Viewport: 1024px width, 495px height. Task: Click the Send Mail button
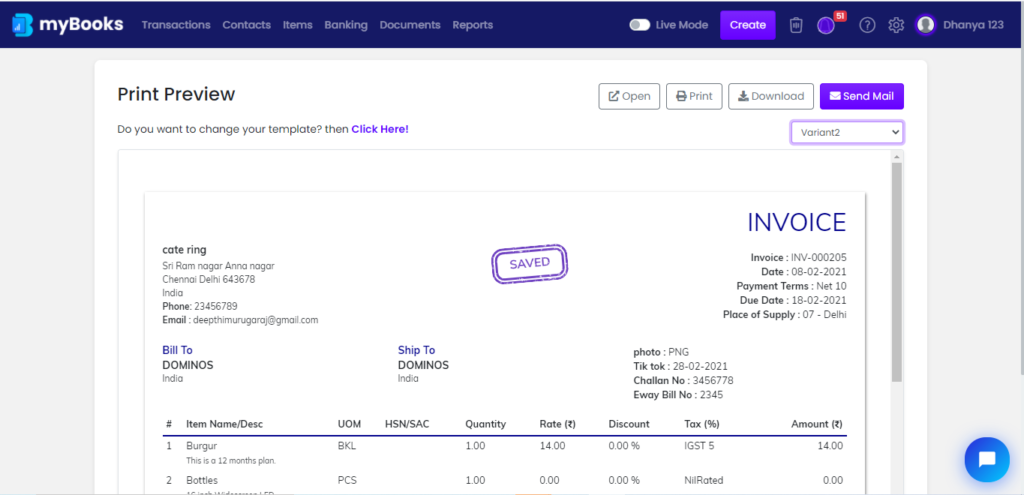click(861, 96)
